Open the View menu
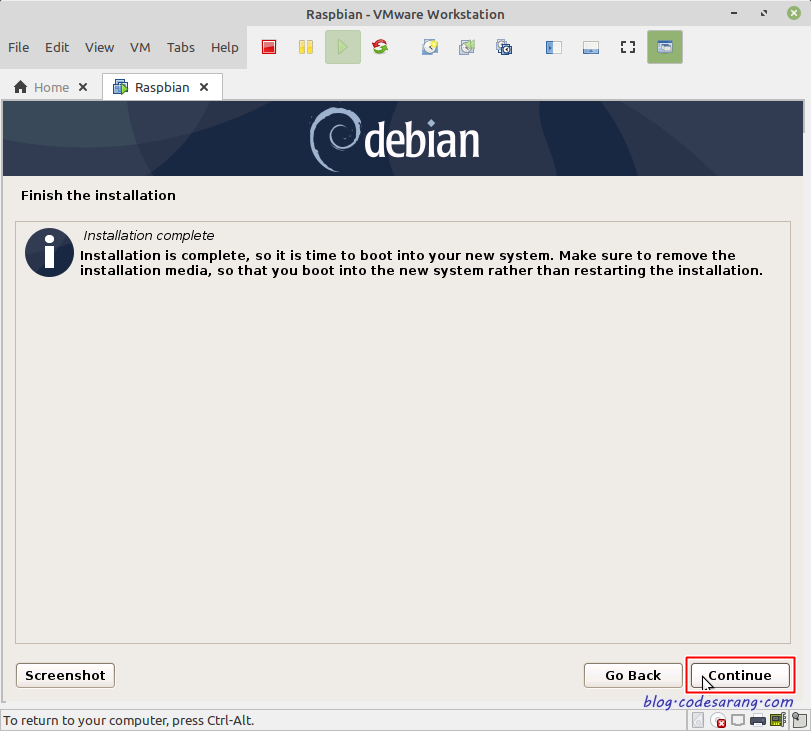The width and height of the screenshot is (811, 731). pyautogui.click(x=99, y=48)
